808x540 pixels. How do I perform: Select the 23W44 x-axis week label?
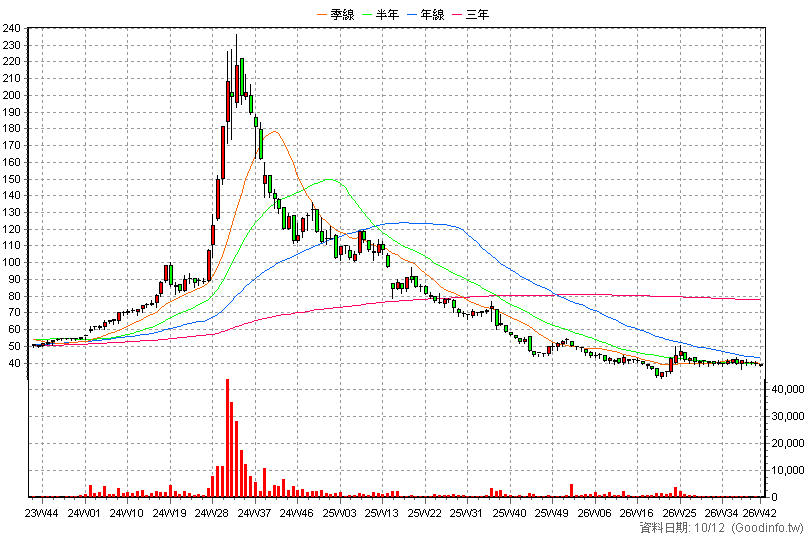click(42, 513)
